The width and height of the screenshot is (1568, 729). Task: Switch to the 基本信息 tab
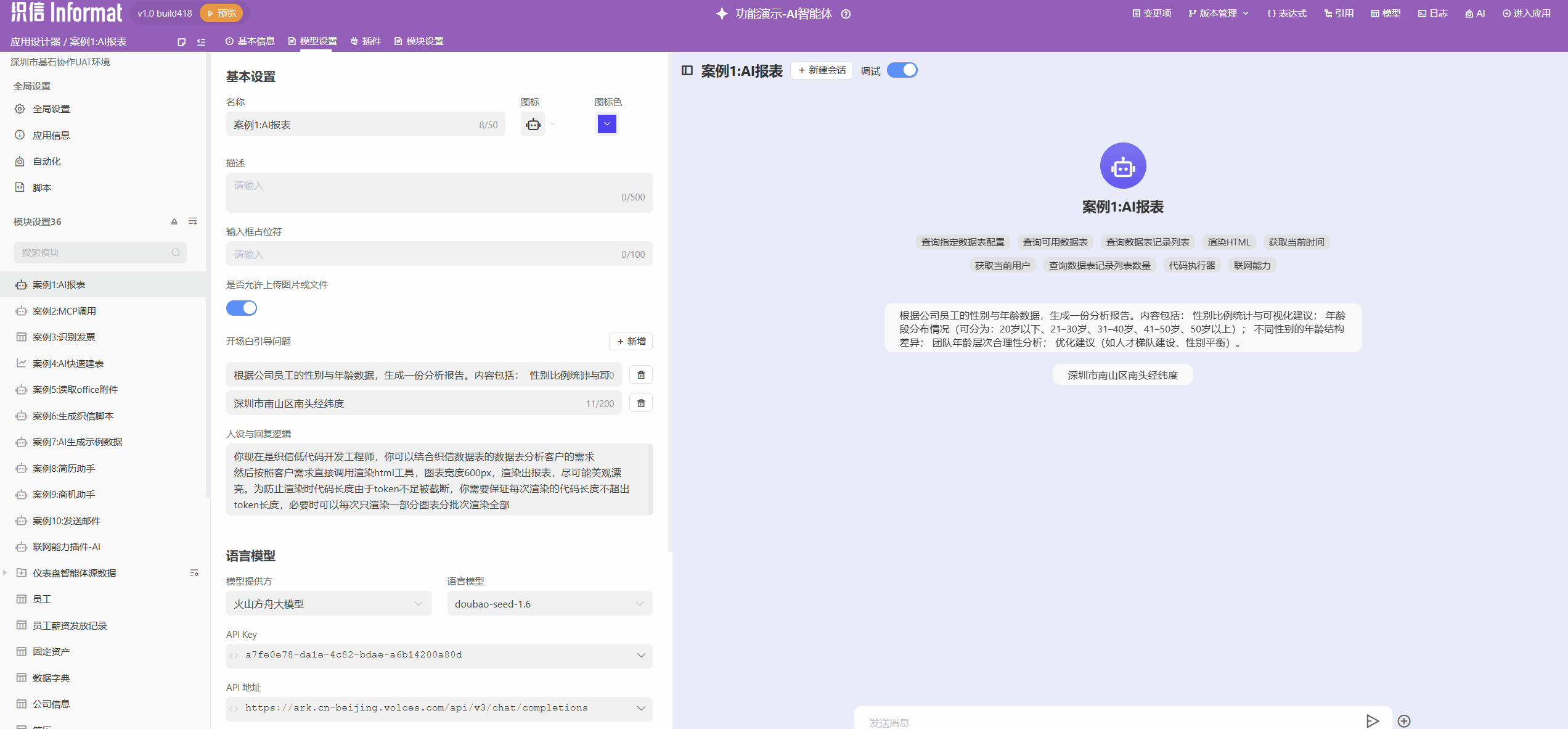pyautogui.click(x=250, y=41)
